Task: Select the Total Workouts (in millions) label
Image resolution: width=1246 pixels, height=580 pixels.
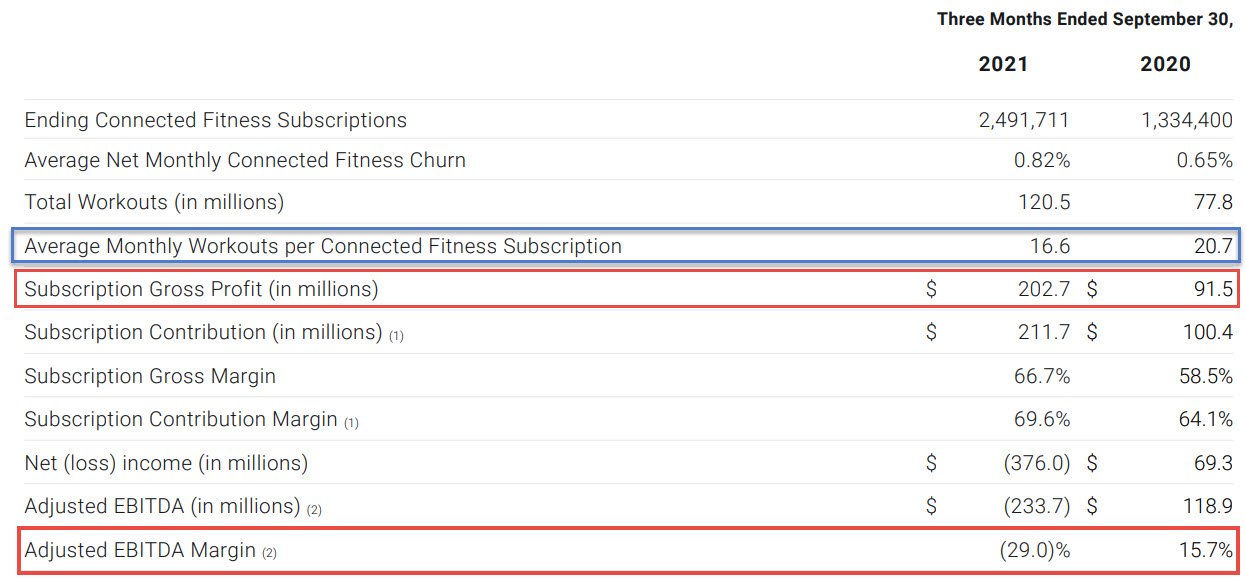Action: coord(154,202)
